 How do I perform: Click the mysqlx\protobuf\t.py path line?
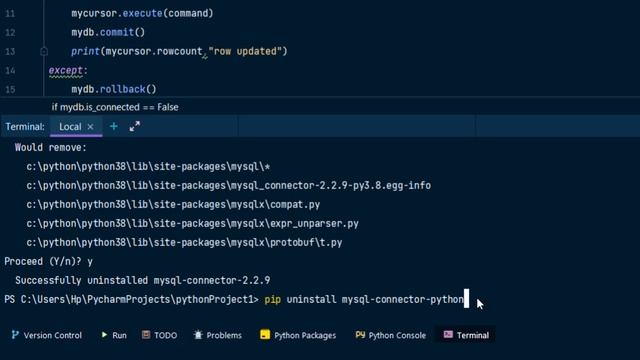click(x=184, y=242)
